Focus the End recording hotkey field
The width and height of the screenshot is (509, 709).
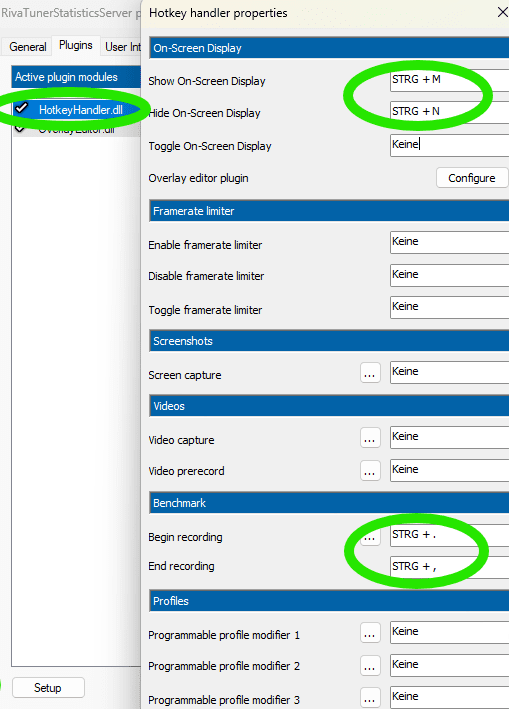[x=449, y=567]
